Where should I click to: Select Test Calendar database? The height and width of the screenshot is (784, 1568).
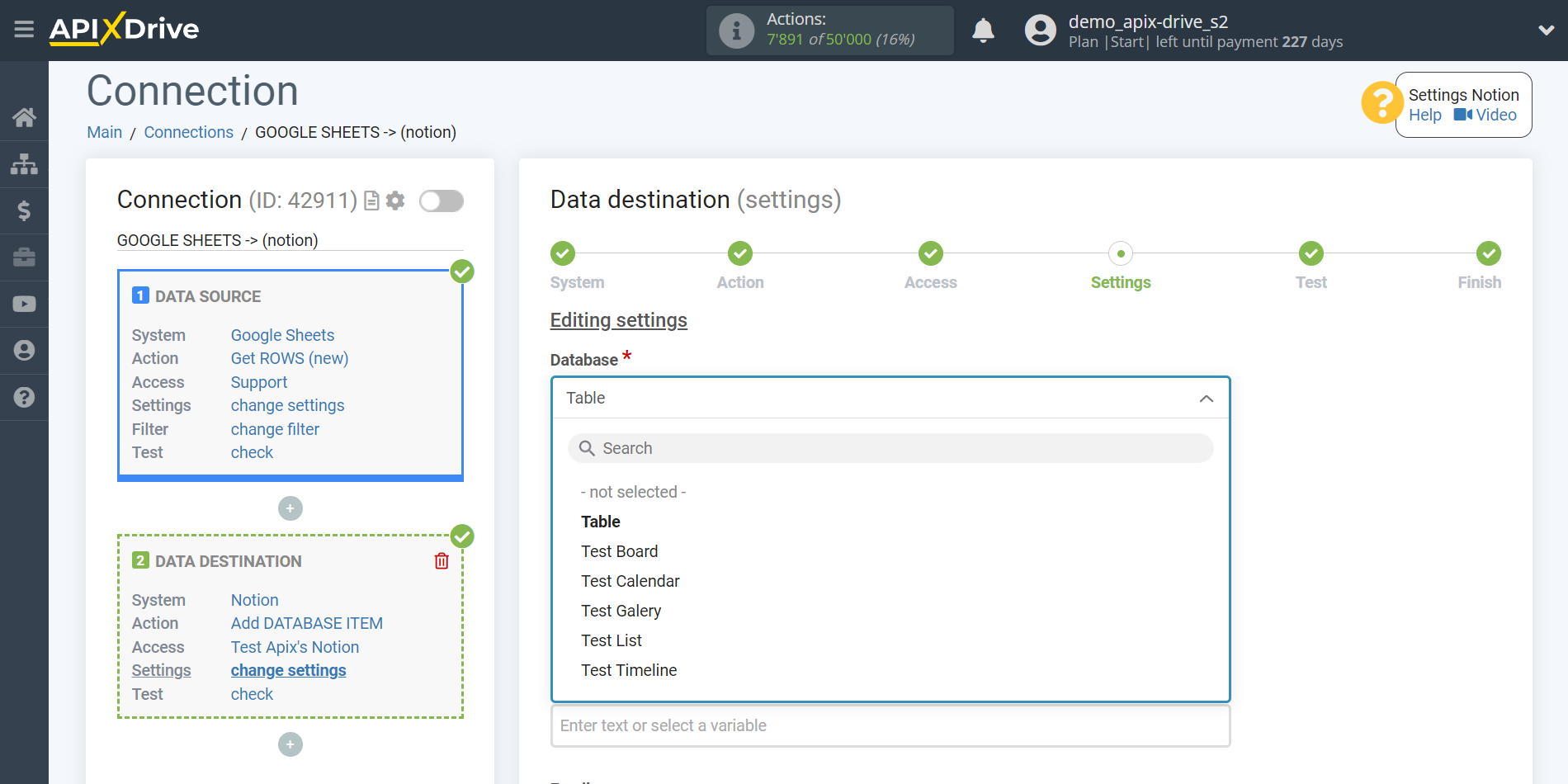pos(631,581)
